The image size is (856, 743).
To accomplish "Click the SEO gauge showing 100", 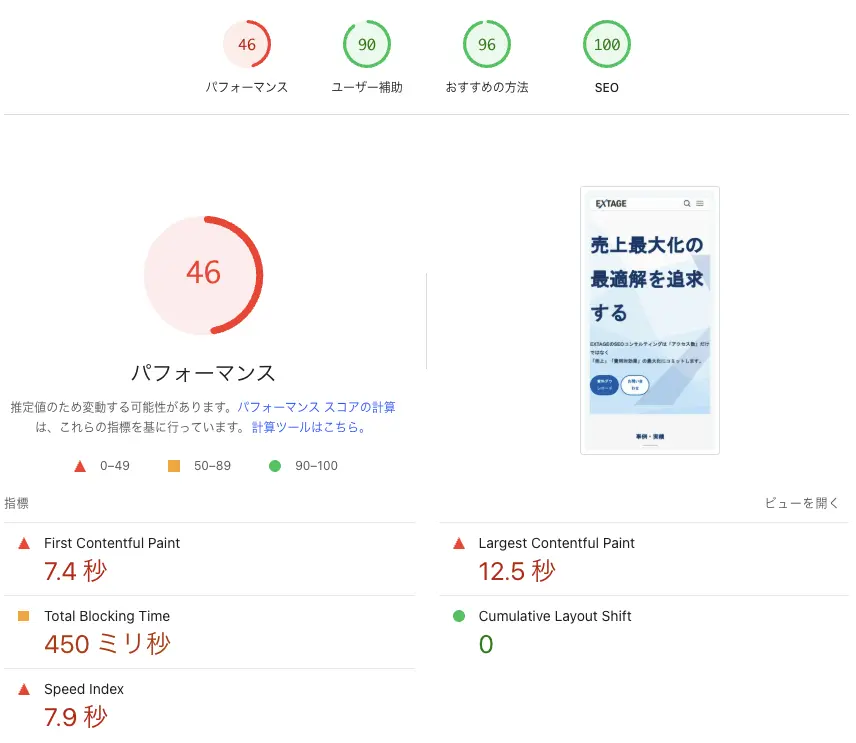I will click(607, 44).
